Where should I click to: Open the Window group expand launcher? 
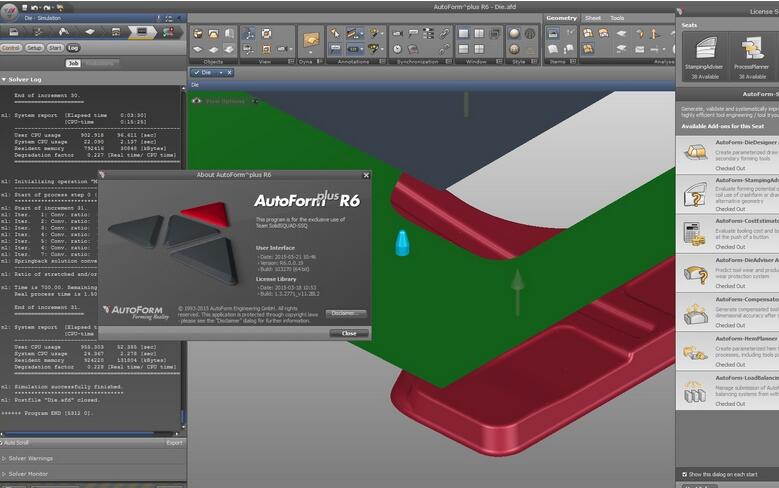(x=499, y=62)
